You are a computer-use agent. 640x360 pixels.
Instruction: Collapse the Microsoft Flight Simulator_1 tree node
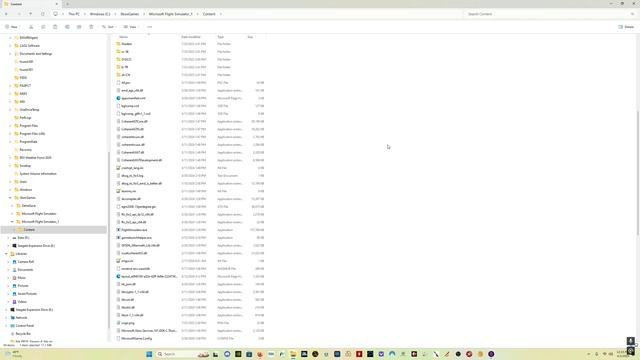point(12,222)
